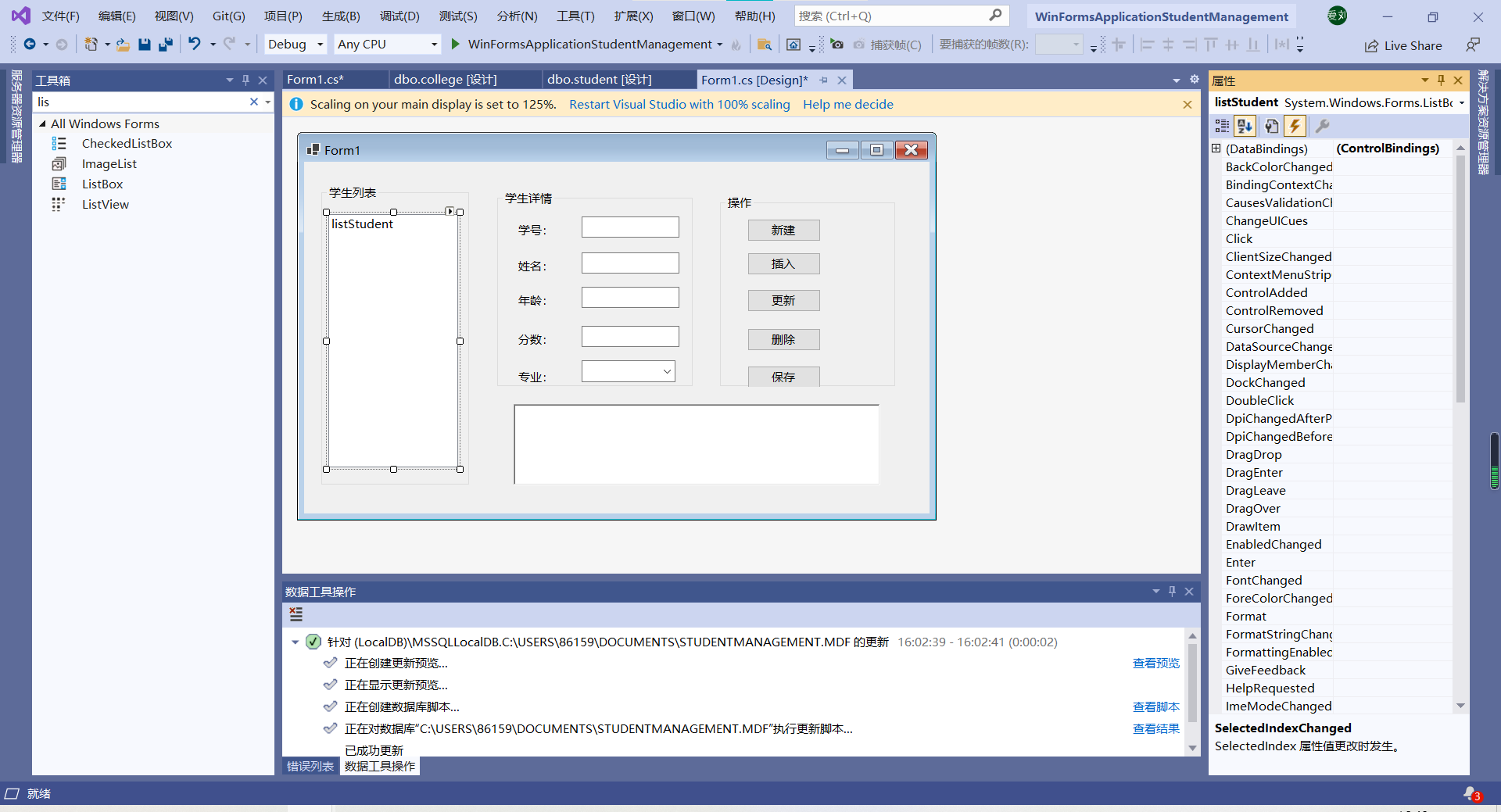Switch Properties panel to alphabetical sorting

point(1245,126)
